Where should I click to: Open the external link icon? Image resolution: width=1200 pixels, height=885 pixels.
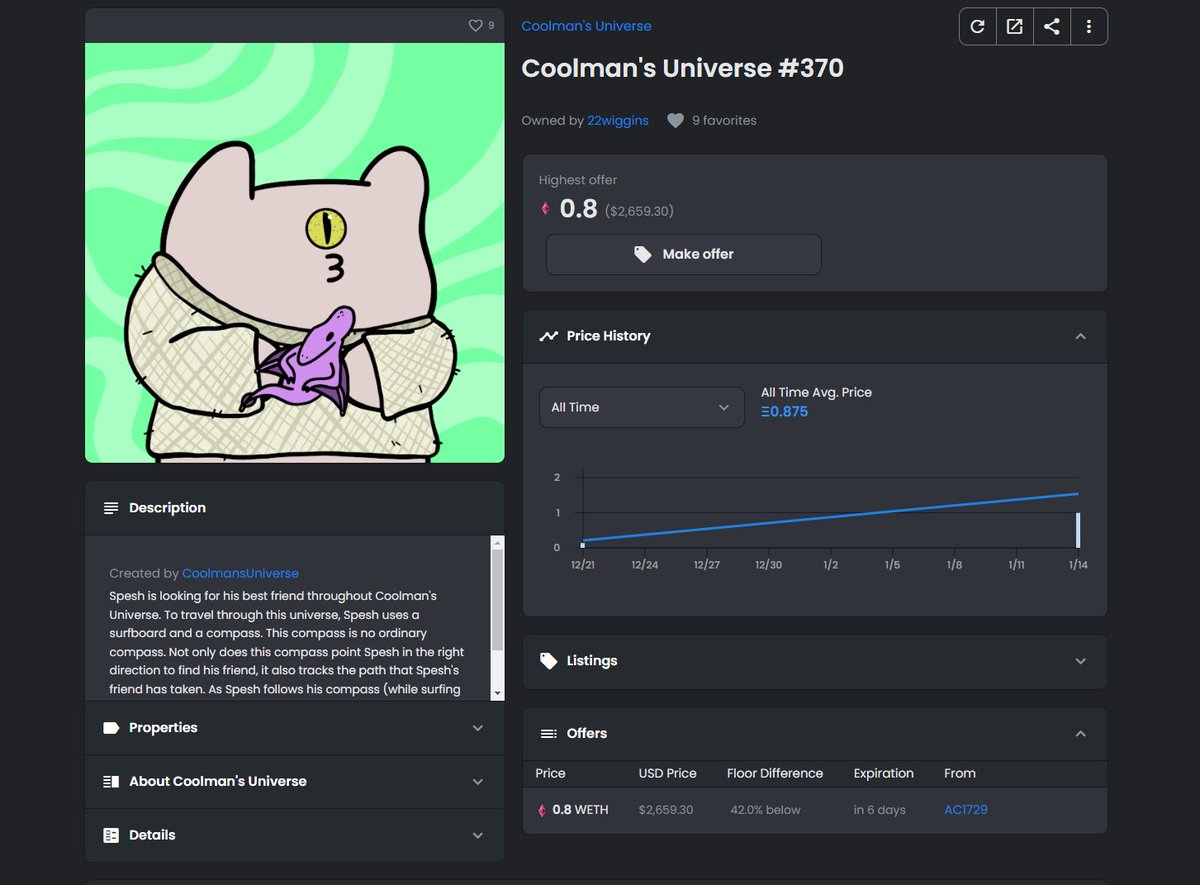tap(1015, 27)
